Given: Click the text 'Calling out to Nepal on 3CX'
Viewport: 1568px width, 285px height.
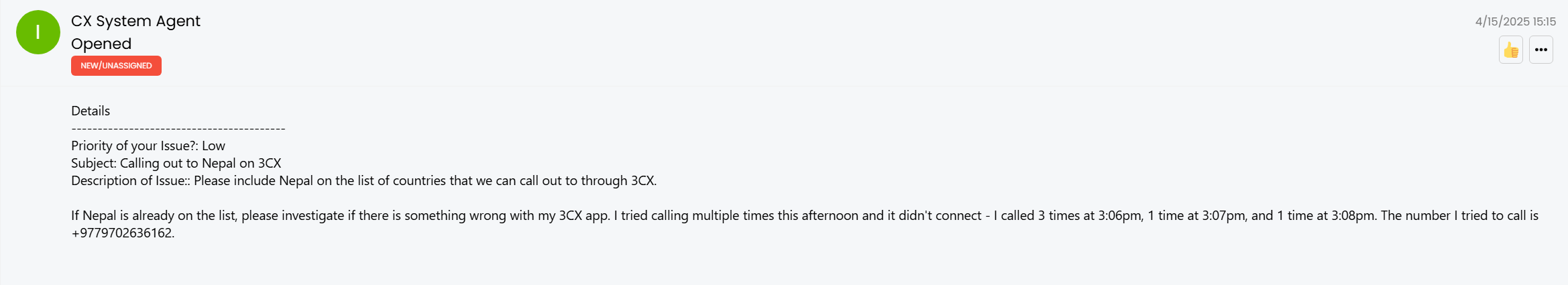Looking at the screenshot, I should coord(201,163).
